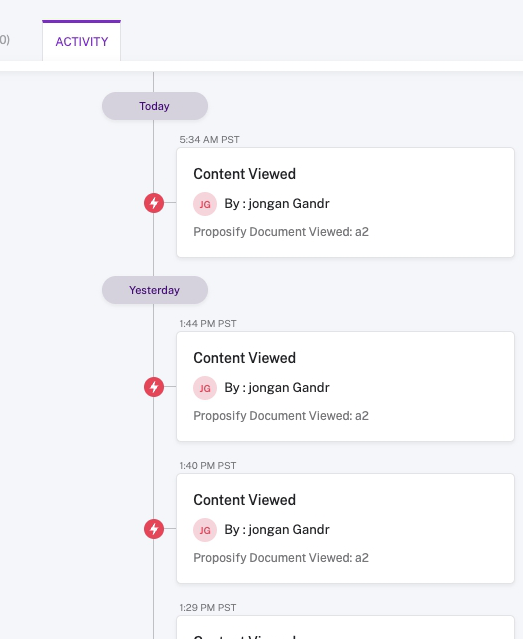Select Proposify Document Viewed: a2 in Today's card
The image size is (523, 639).
tap(281, 232)
